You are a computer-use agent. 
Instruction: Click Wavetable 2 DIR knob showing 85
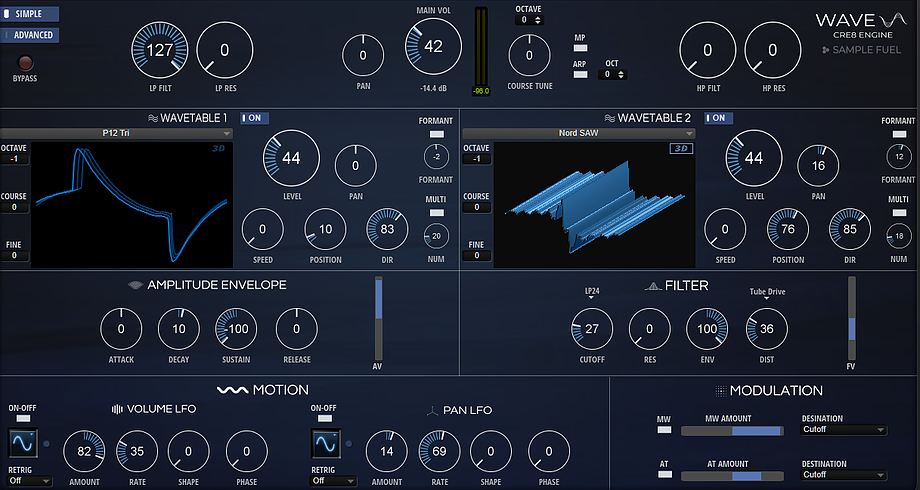850,229
